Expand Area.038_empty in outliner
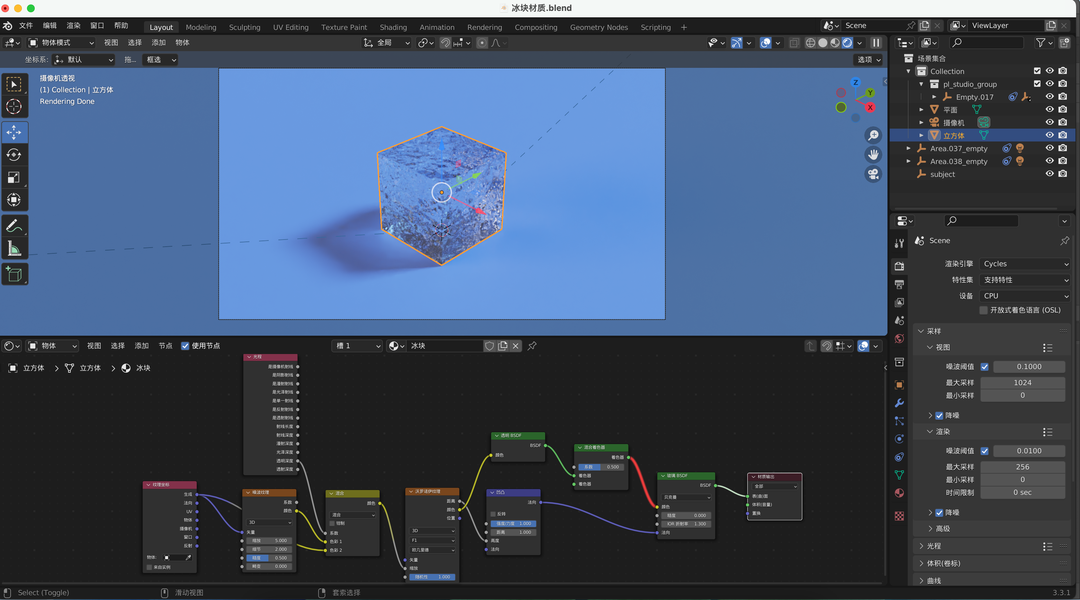This screenshot has width=1080, height=600. click(908, 161)
